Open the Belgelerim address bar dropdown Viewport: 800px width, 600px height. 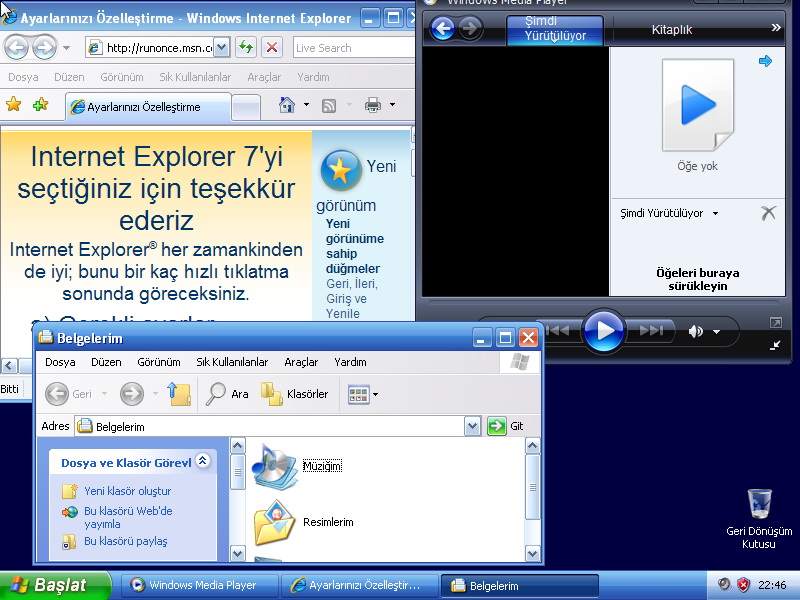pos(472,426)
